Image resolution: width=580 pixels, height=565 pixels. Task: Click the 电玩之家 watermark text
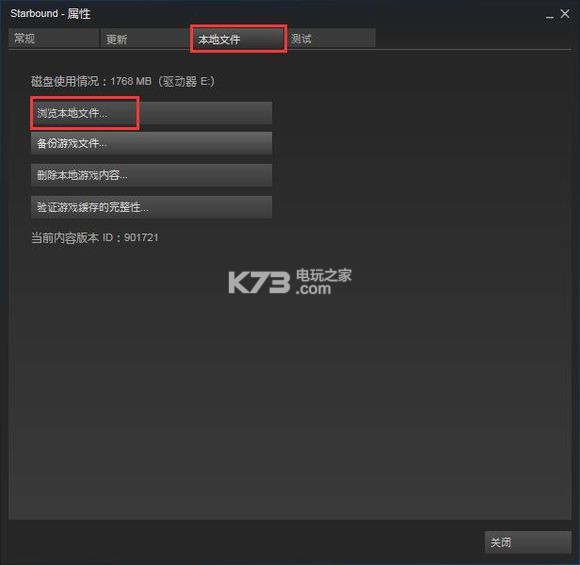point(324,275)
